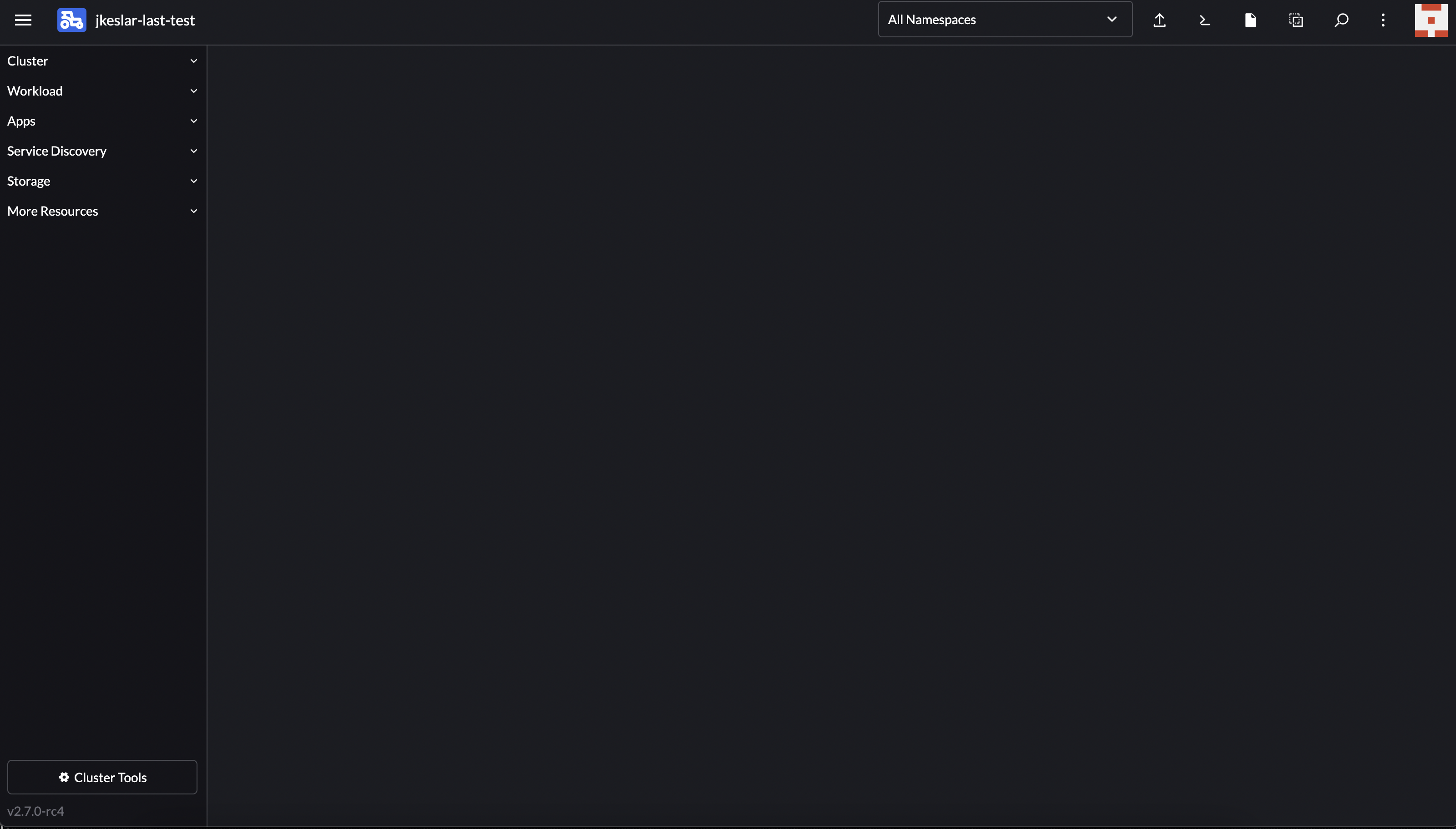Expand the Apps section
This screenshot has width=1456, height=829.
[102, 121]
